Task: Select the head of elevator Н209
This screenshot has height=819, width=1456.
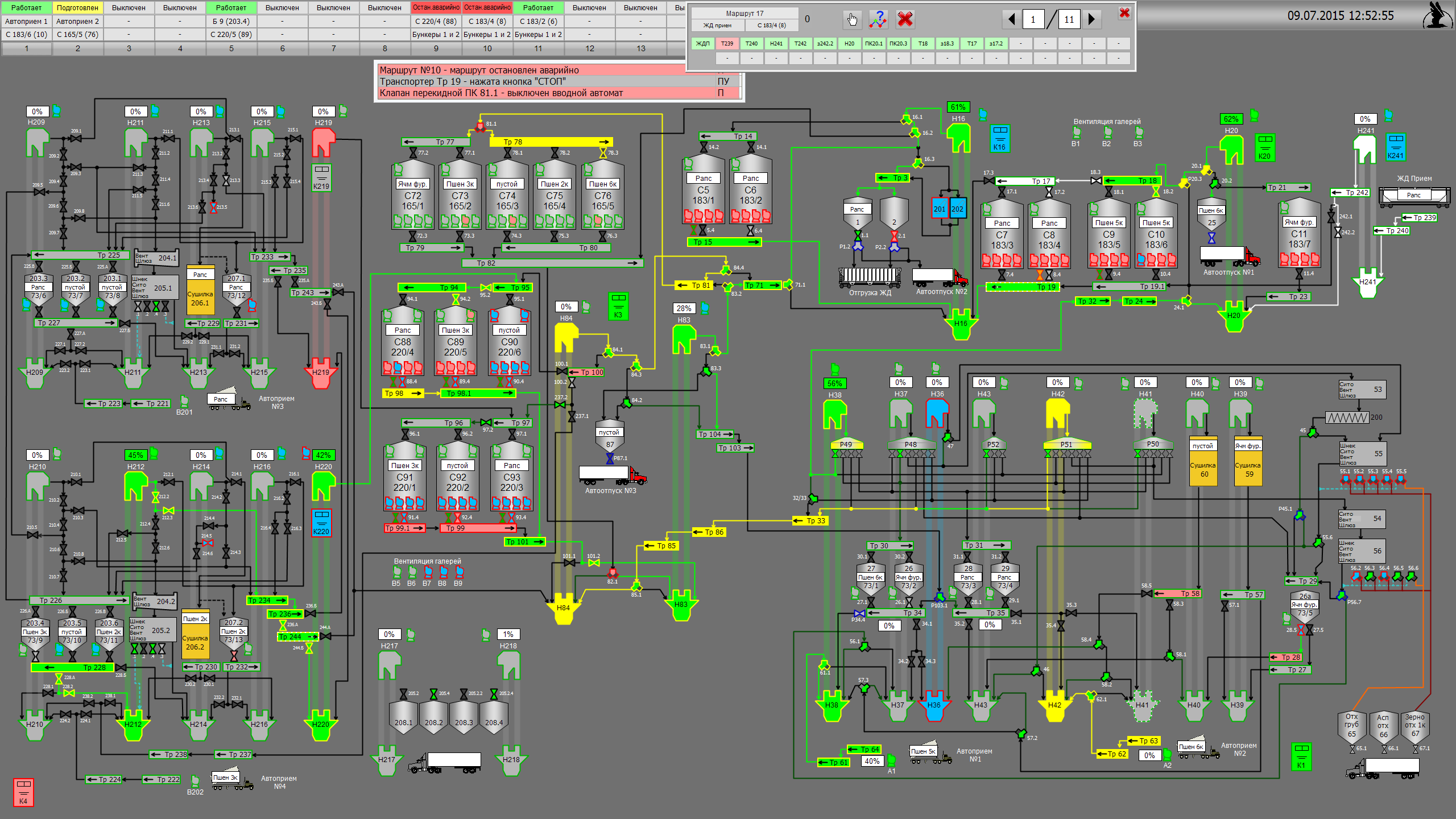Action: coord(36,142)
